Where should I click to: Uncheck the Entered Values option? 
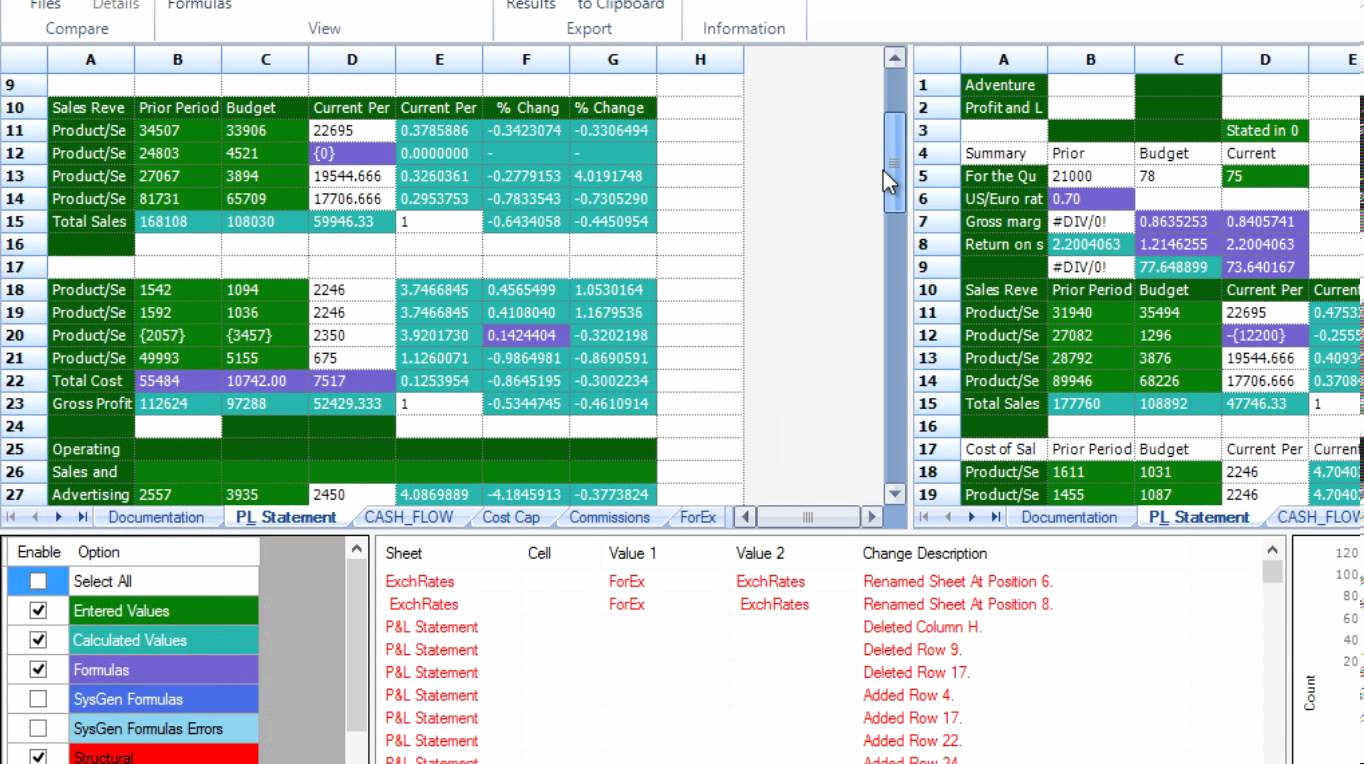point(38,610)
